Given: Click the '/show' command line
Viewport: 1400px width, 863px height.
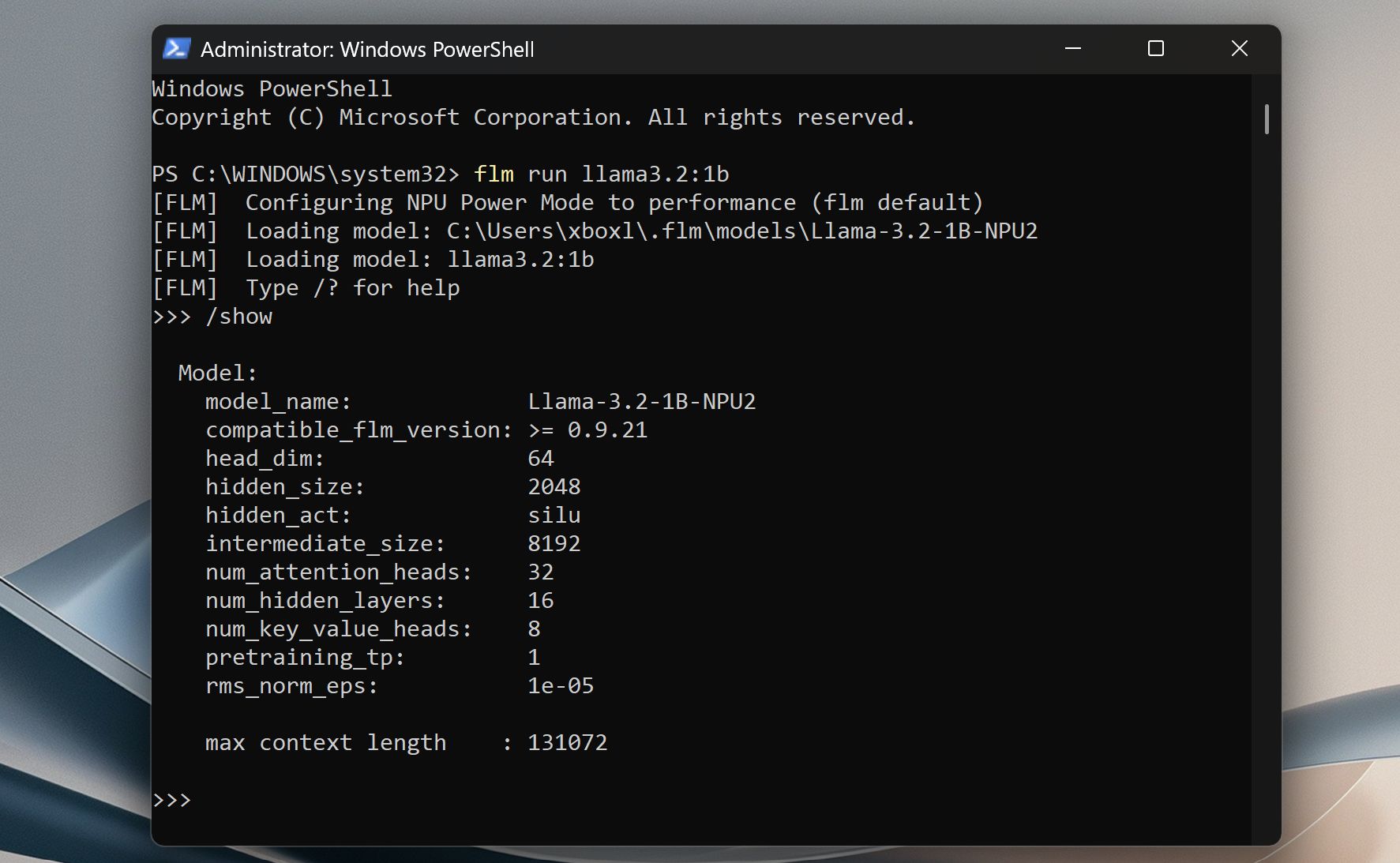Looking at the screenshot, I should pyautogui.click(x=212, y=317).
